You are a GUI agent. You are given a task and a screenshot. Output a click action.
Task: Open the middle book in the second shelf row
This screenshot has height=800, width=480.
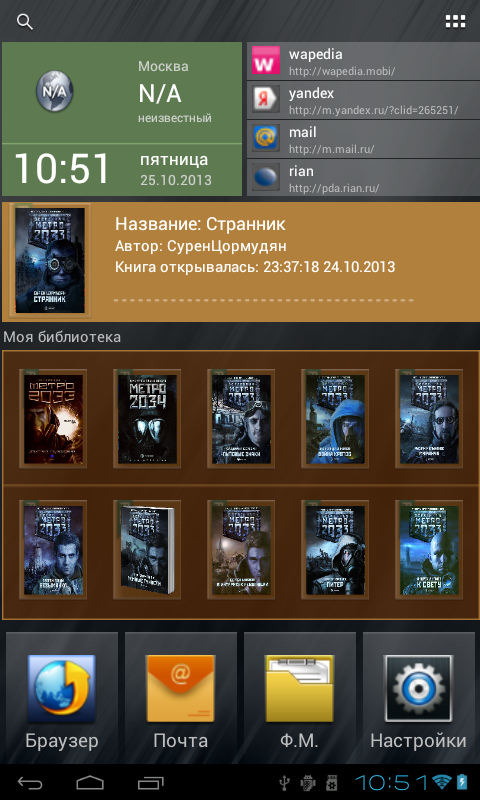coord(241,550)
